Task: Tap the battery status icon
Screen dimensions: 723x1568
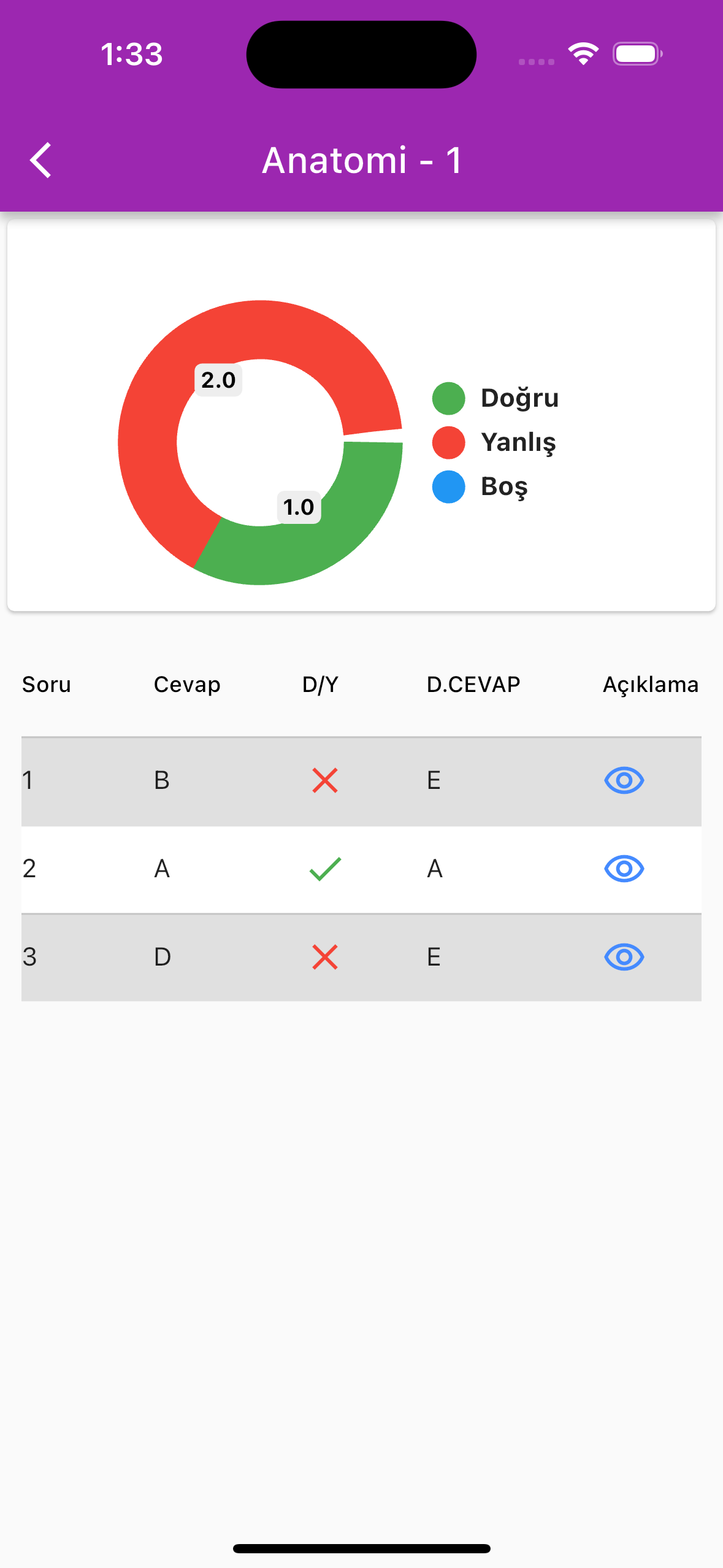Action: click(x=638, y=54)
